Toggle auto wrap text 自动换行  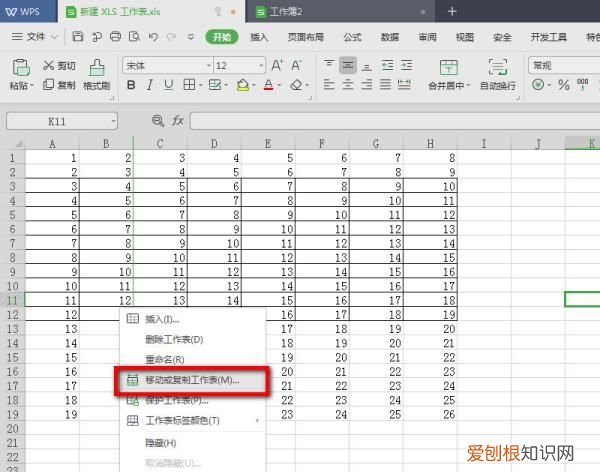(498, 75)
